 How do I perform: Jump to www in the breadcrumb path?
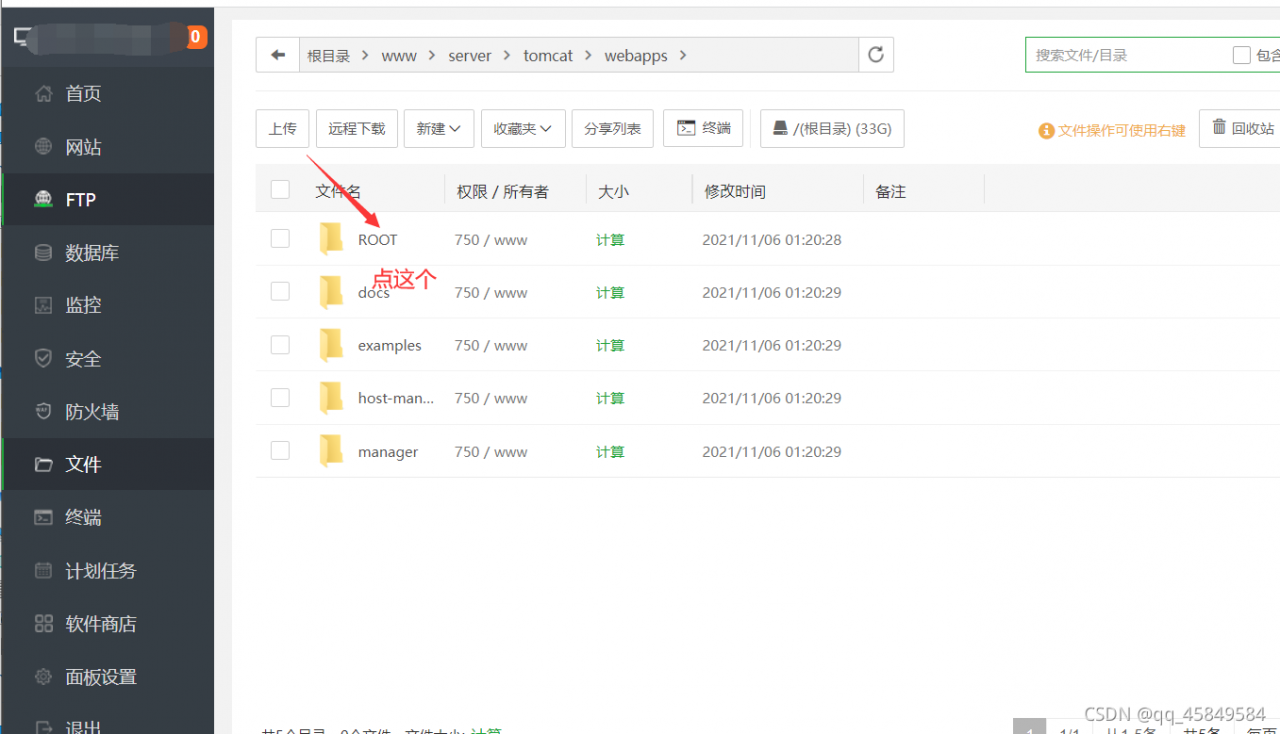(x=399, y=56)
